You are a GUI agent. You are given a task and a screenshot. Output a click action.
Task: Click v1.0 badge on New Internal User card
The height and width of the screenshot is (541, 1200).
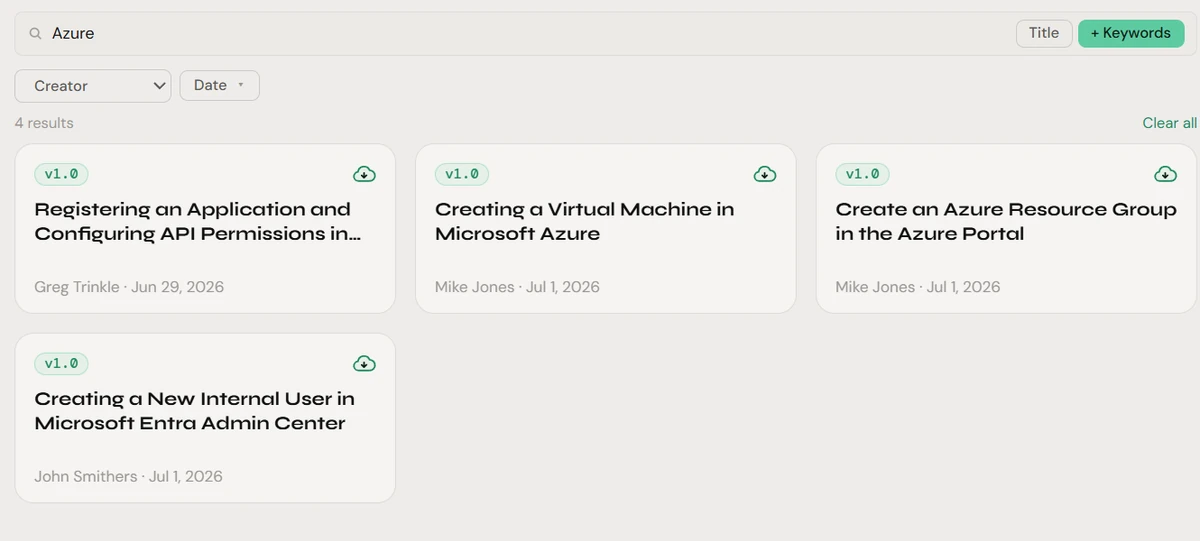[x=61, y=363]
